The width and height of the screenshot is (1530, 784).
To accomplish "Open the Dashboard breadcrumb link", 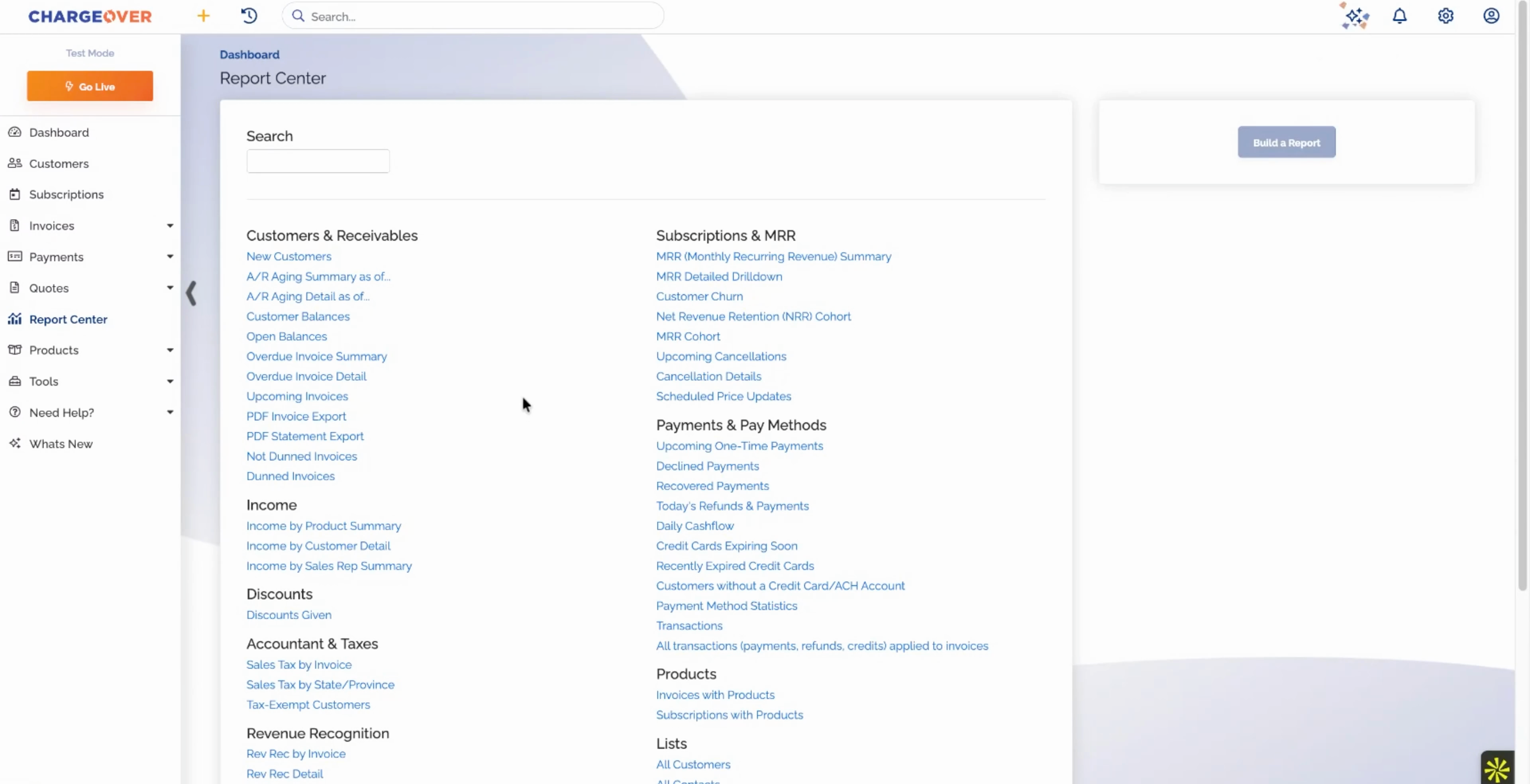I will point(249,55).
